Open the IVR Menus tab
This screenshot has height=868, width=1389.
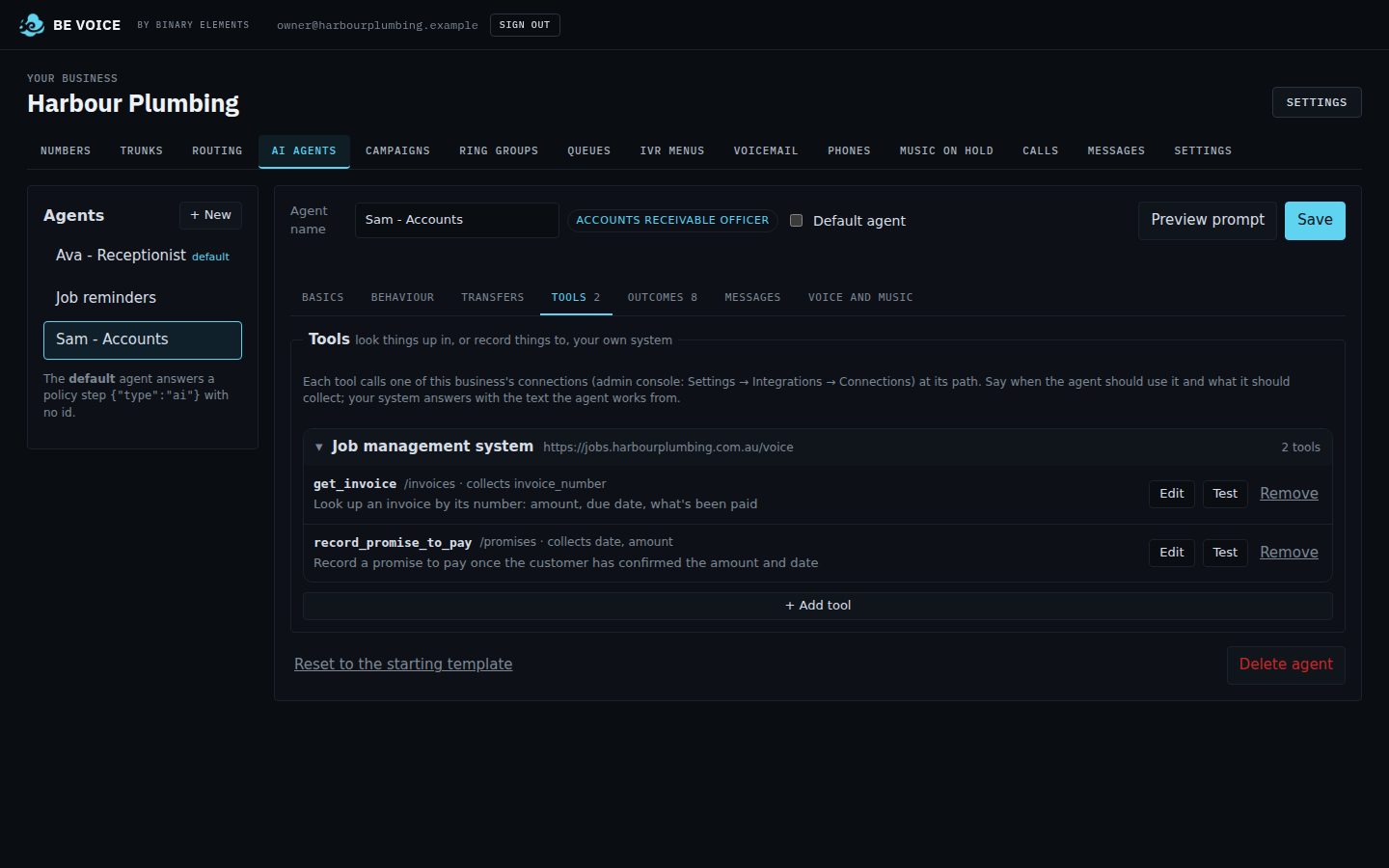672,151
